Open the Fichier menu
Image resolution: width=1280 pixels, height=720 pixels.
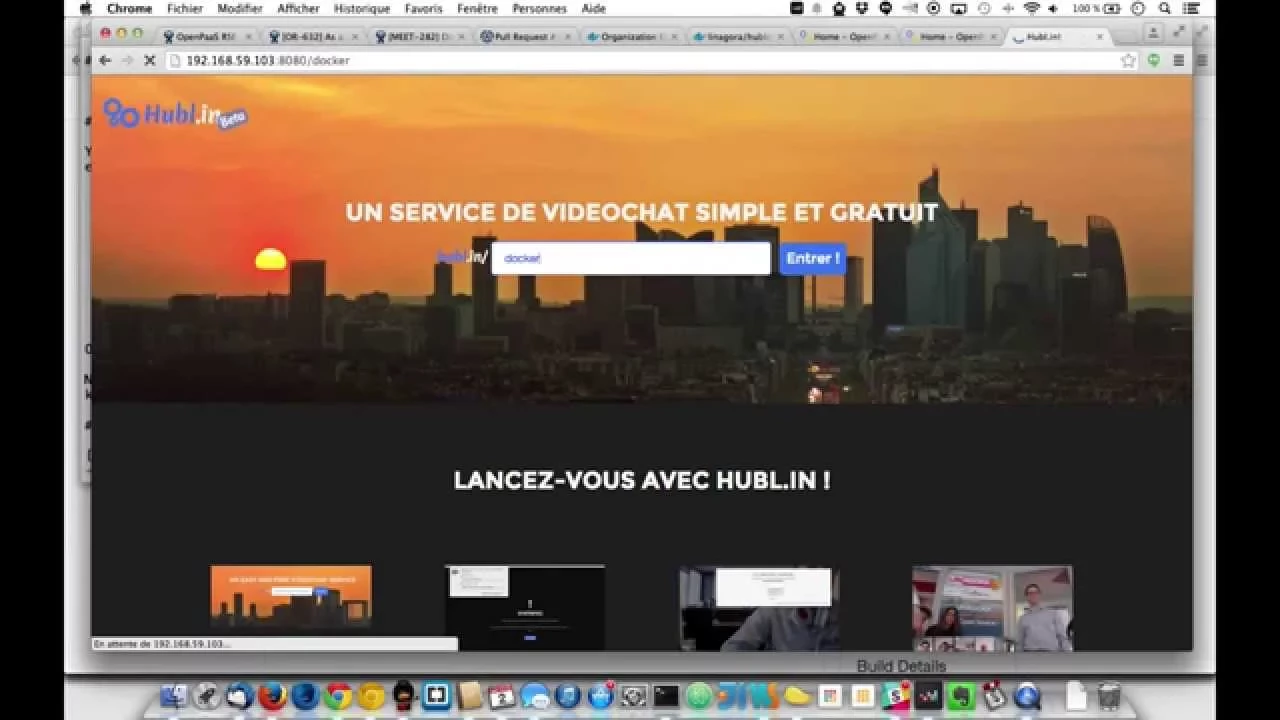tap(185, 8)
